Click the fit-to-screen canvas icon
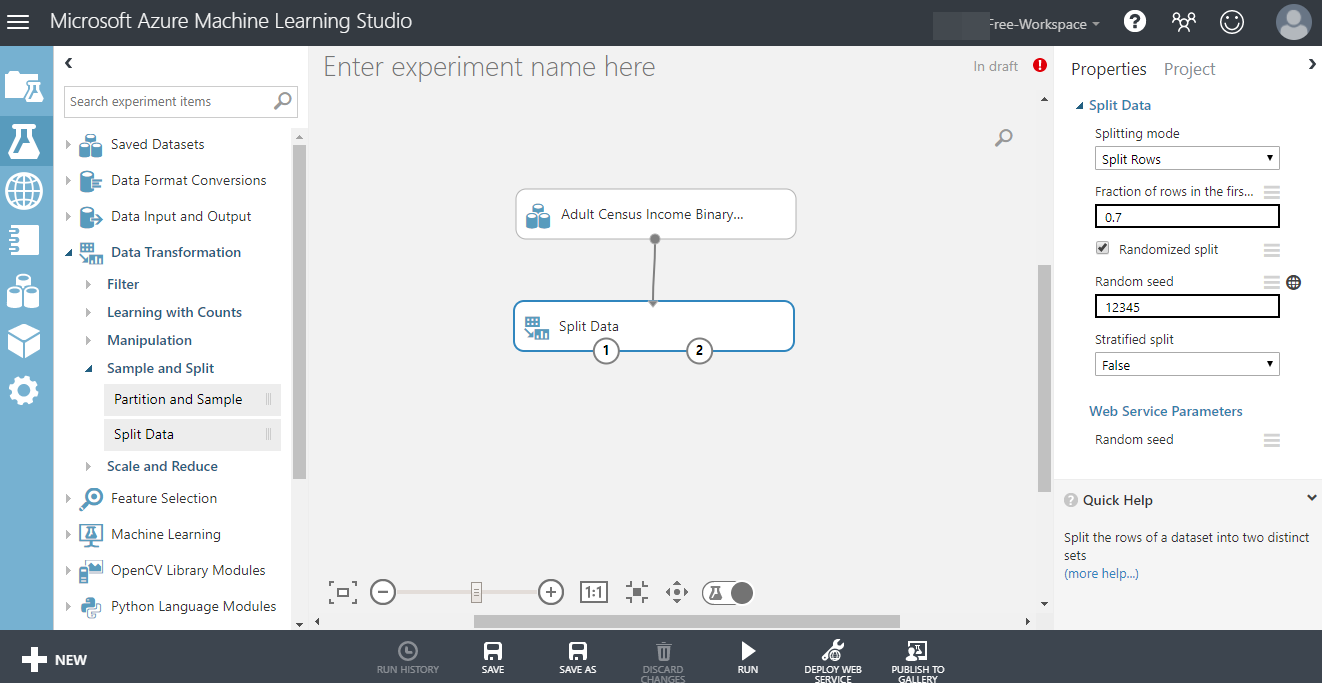Viewport: 1322px width, 683px height. point(342,592)
